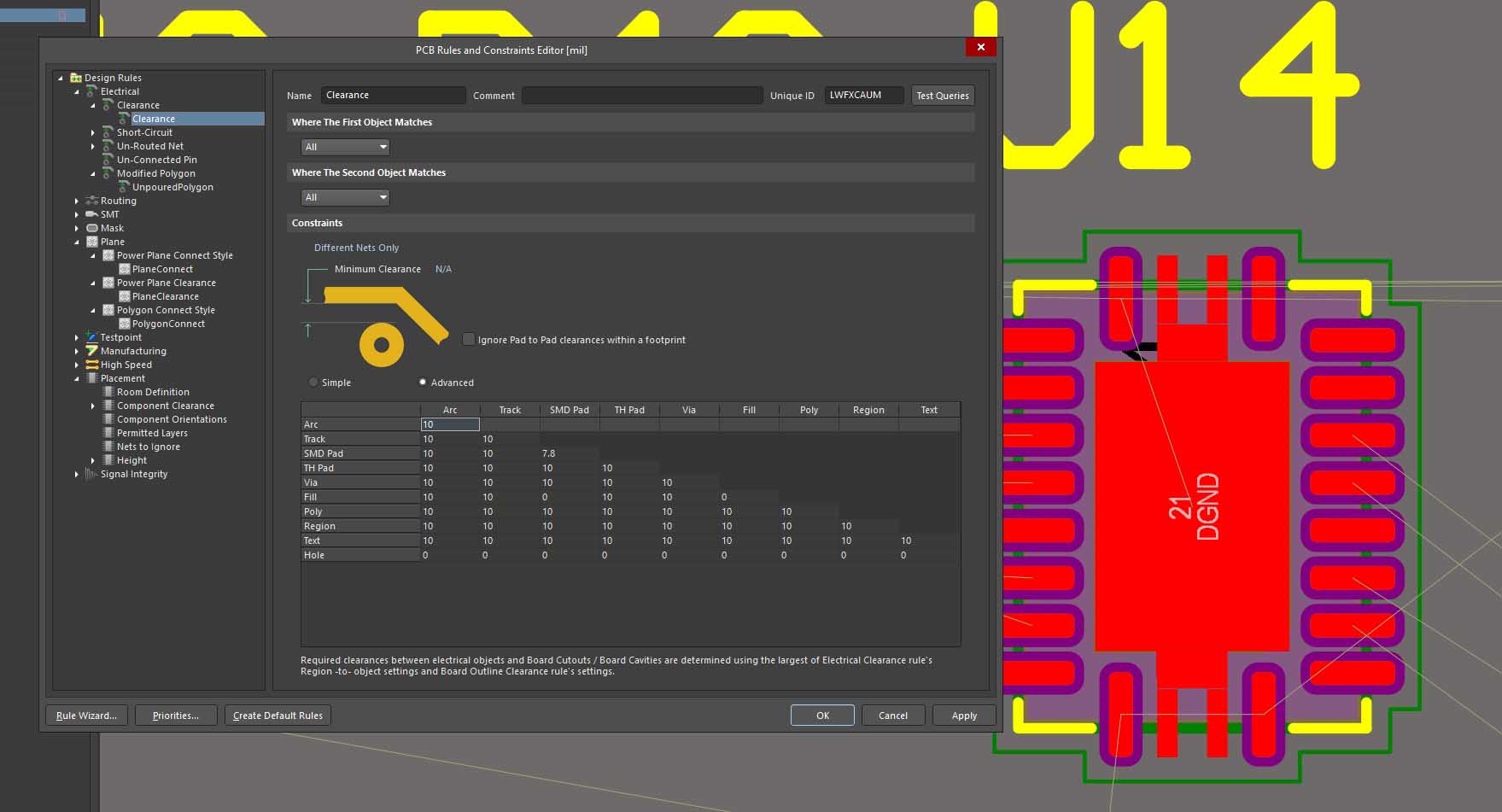This screenshot has width=1502, height=812.
Task: Select the Permitted Layers rule item
Action: (152, 433)
